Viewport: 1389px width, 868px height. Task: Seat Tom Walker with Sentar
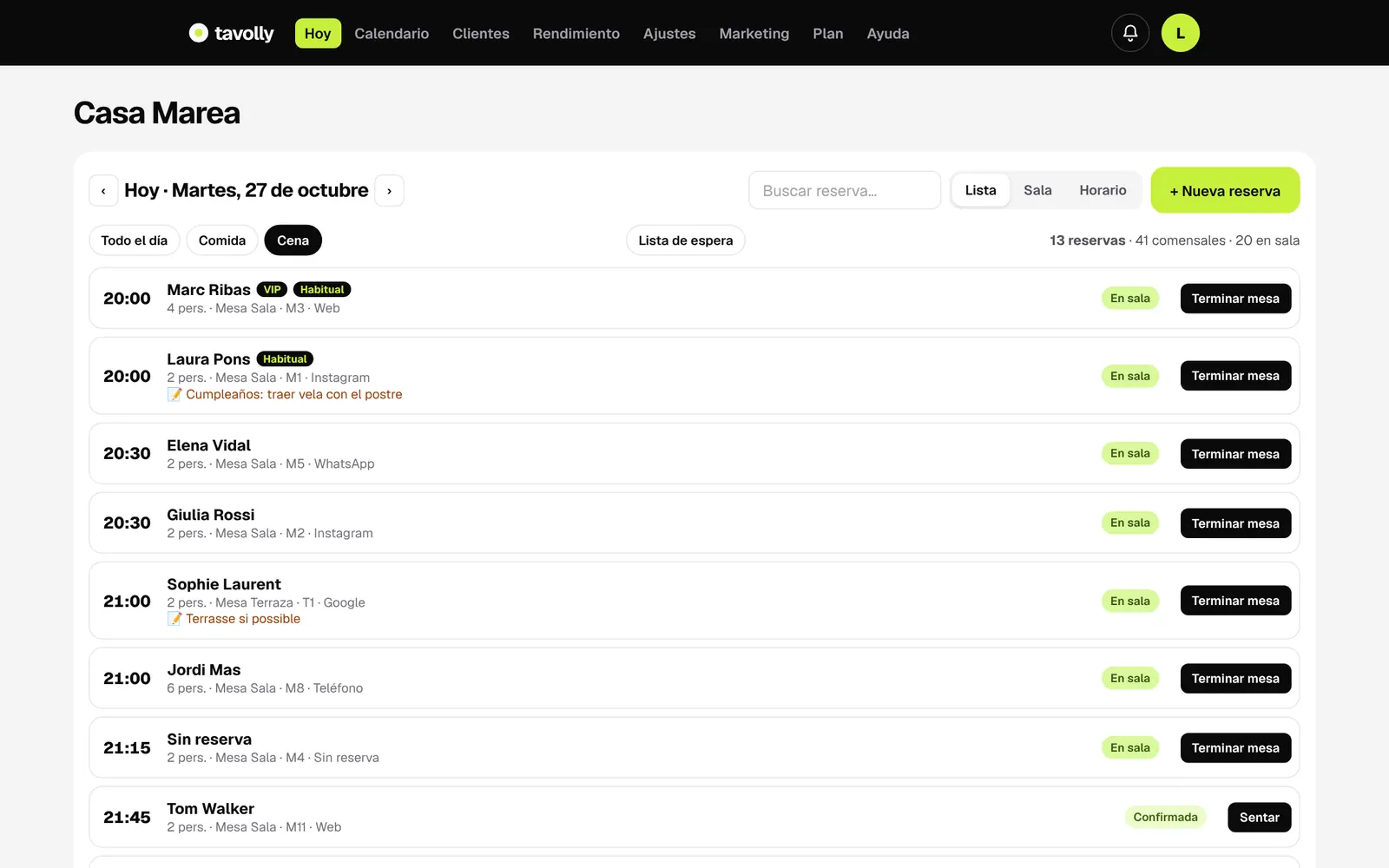1259,818
